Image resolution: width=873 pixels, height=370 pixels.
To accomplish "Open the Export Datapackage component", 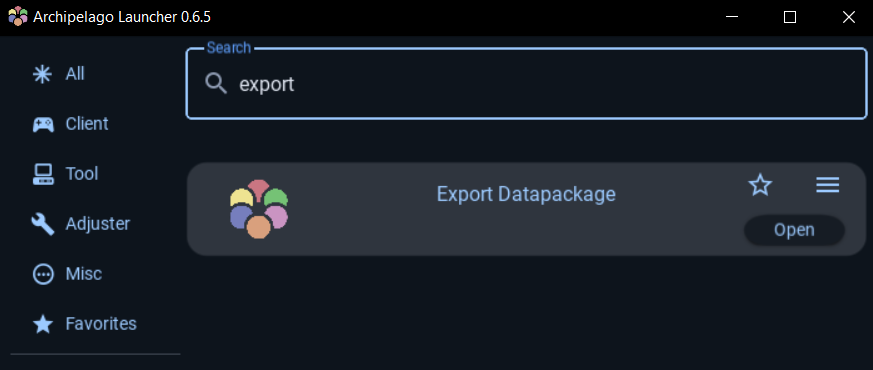I will [x=794, y=230].
